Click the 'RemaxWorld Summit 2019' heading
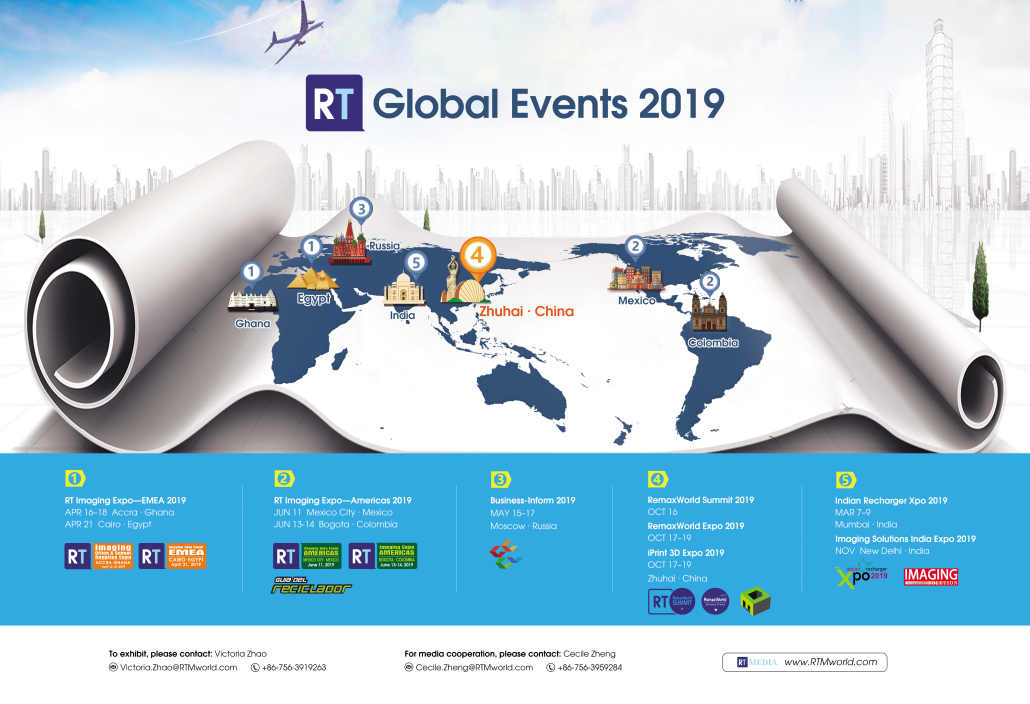Screen dimensions: 1030x704 (x=701, y=500)
